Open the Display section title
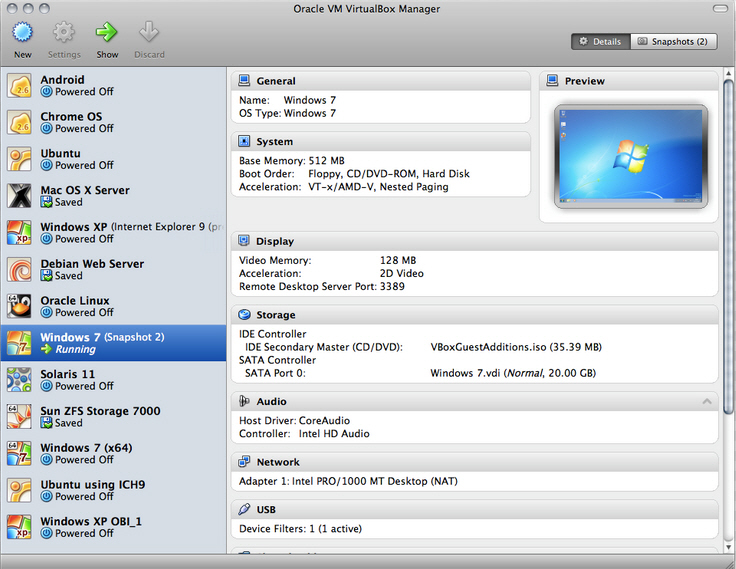The image size is (736, 569). pos(274,241)
